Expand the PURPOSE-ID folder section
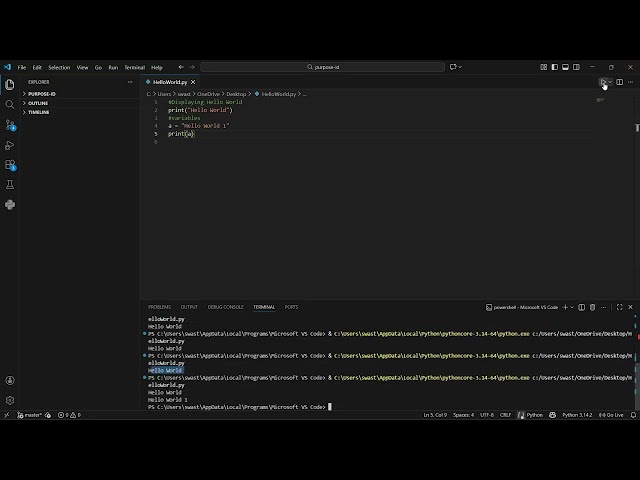 click(80, 94)
